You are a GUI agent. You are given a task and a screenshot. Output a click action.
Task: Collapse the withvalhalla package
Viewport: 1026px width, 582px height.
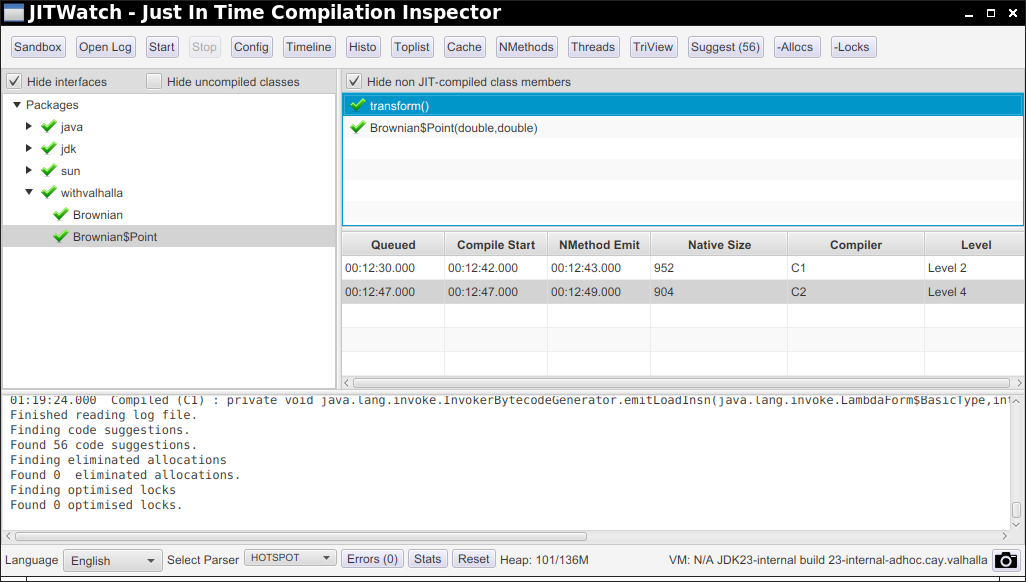coord(29,193)
